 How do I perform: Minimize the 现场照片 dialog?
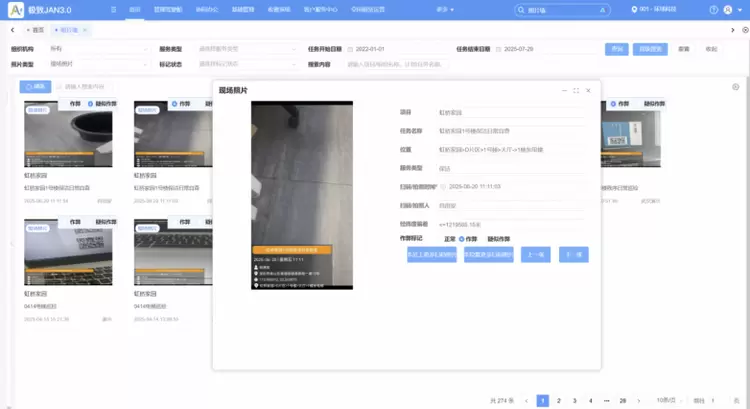click(x=563, y=90)
